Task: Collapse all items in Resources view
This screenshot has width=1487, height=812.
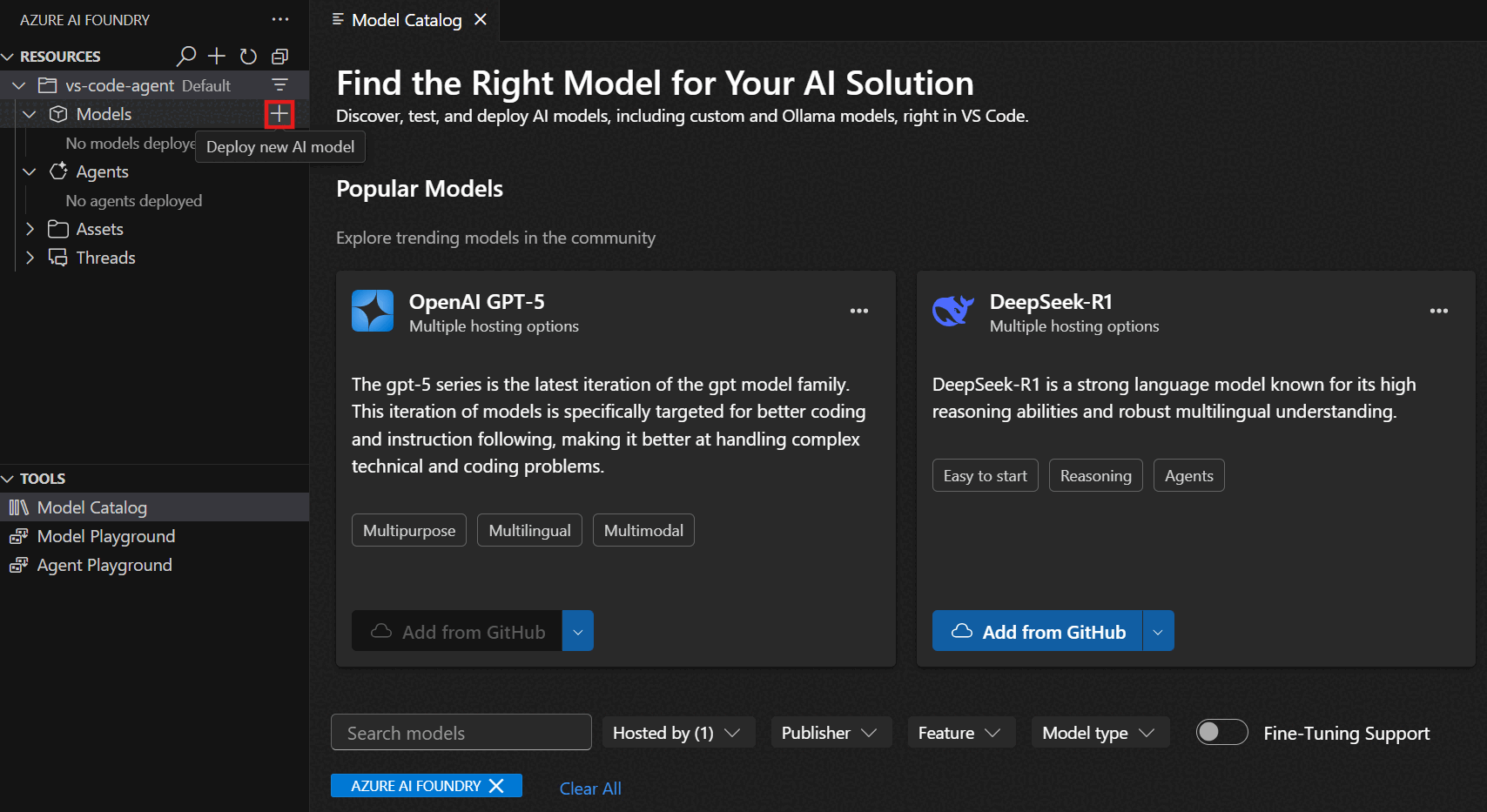Action: (279, 56)
